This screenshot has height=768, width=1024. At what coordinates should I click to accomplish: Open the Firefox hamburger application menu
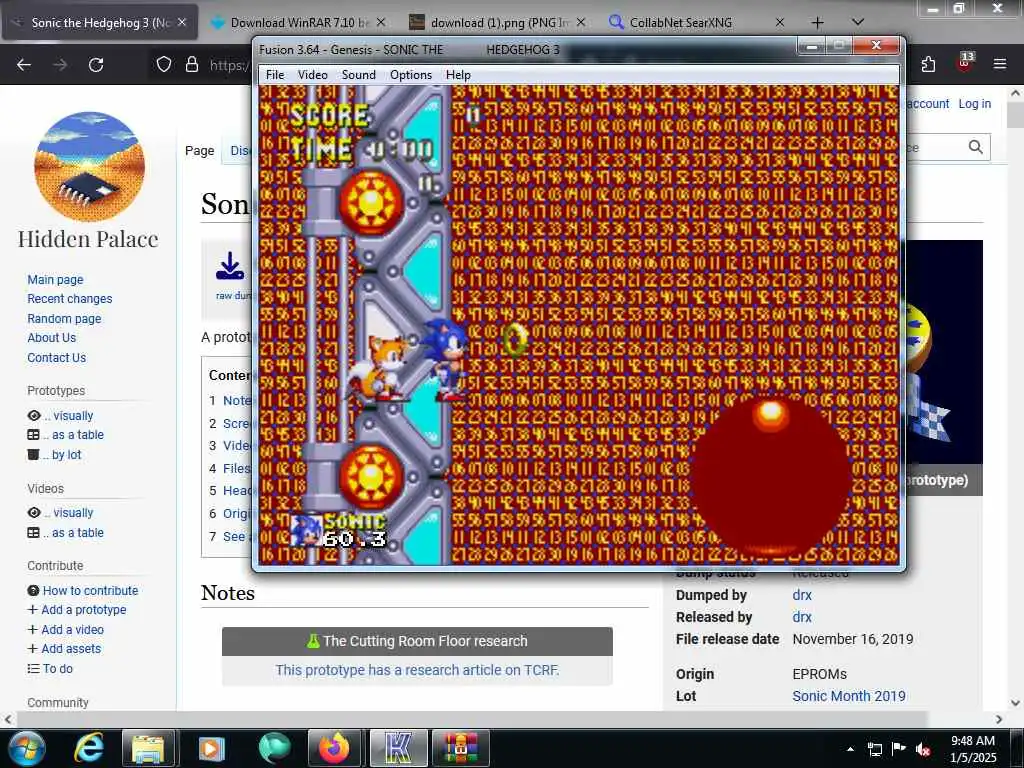point(1000,64)
